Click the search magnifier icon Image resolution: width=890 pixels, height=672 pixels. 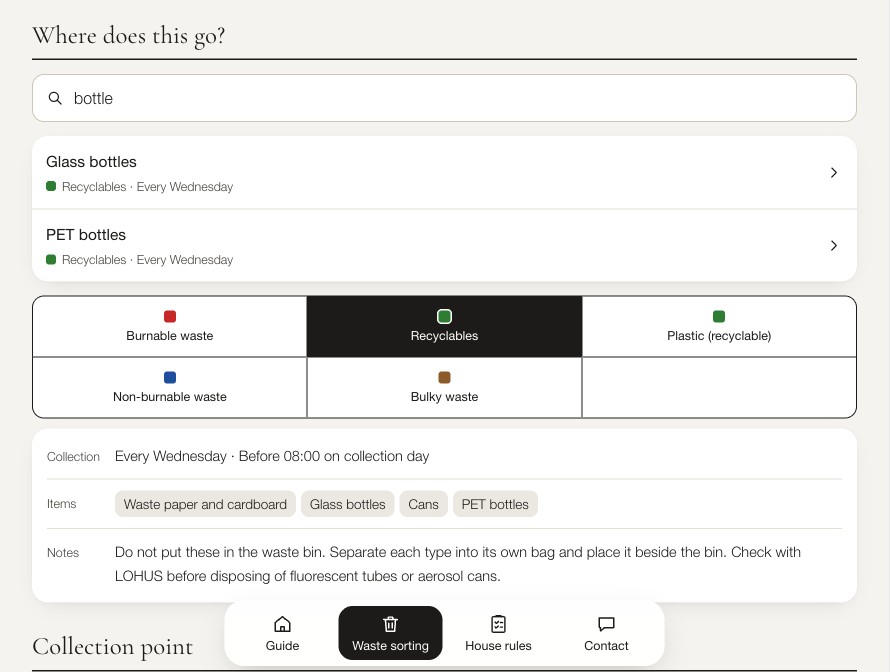[55, 98]
